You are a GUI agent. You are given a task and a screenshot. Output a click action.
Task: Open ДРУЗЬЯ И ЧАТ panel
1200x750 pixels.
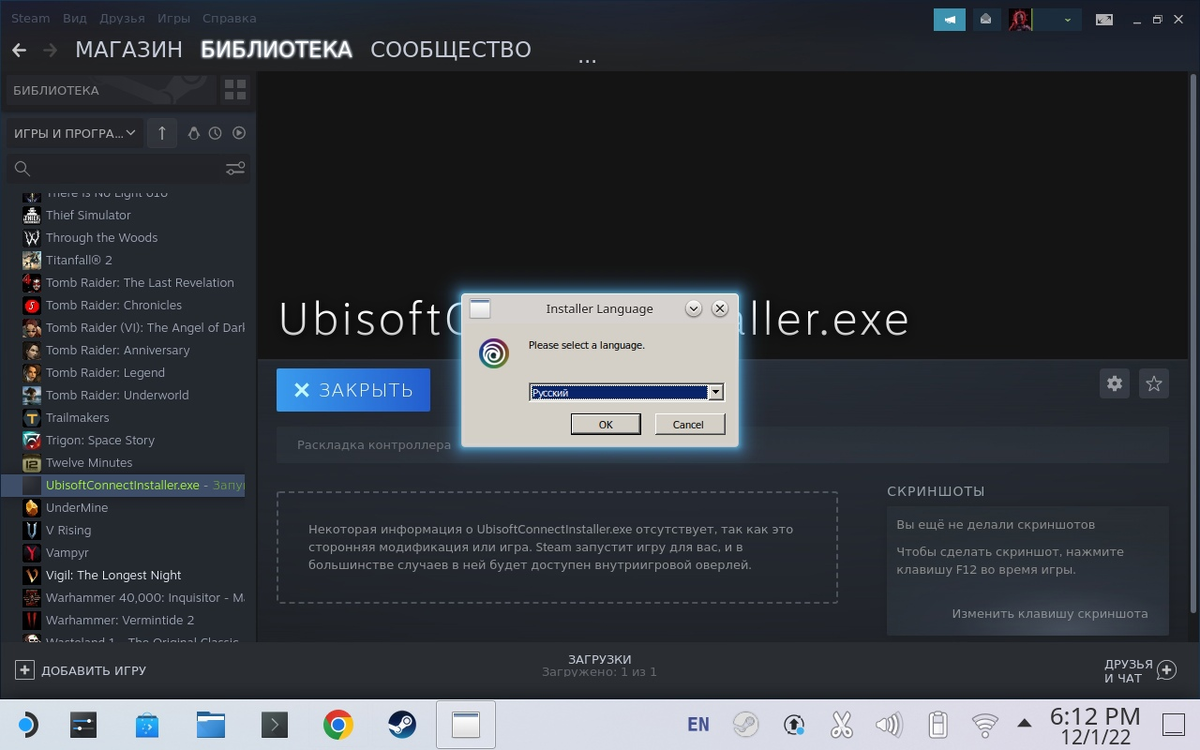1140,671
